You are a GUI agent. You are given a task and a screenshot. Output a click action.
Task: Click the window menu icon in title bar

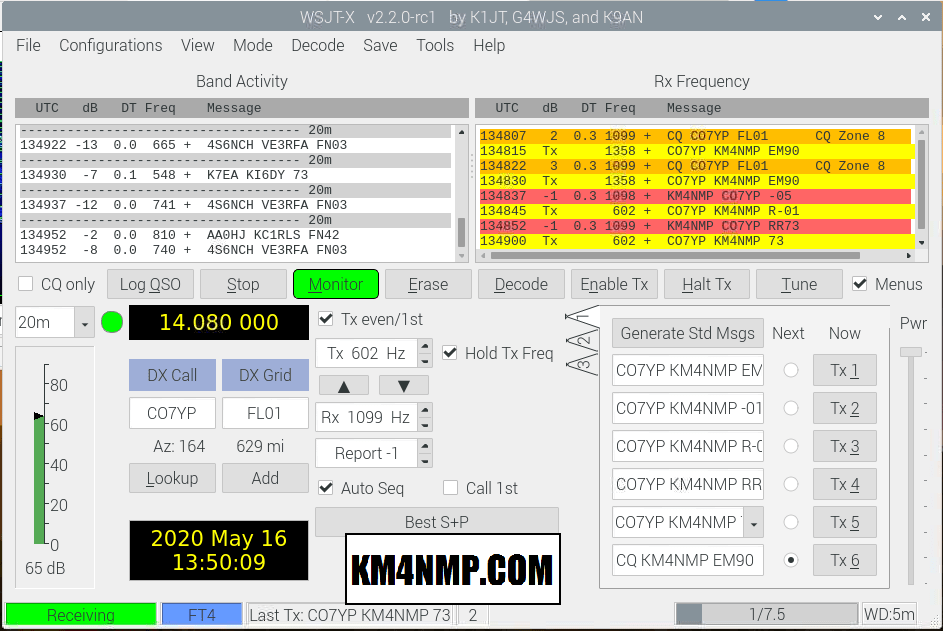pyautogui.click(x=15, y=17)
